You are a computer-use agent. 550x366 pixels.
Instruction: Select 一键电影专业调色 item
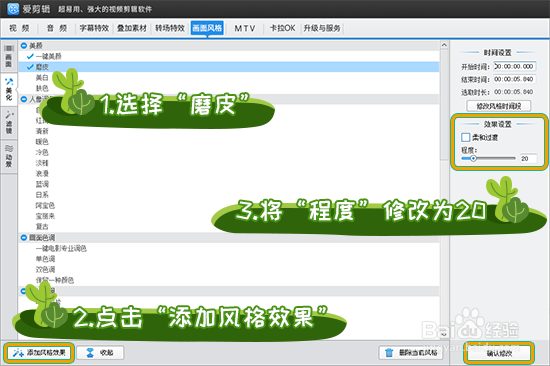point(61,248)
